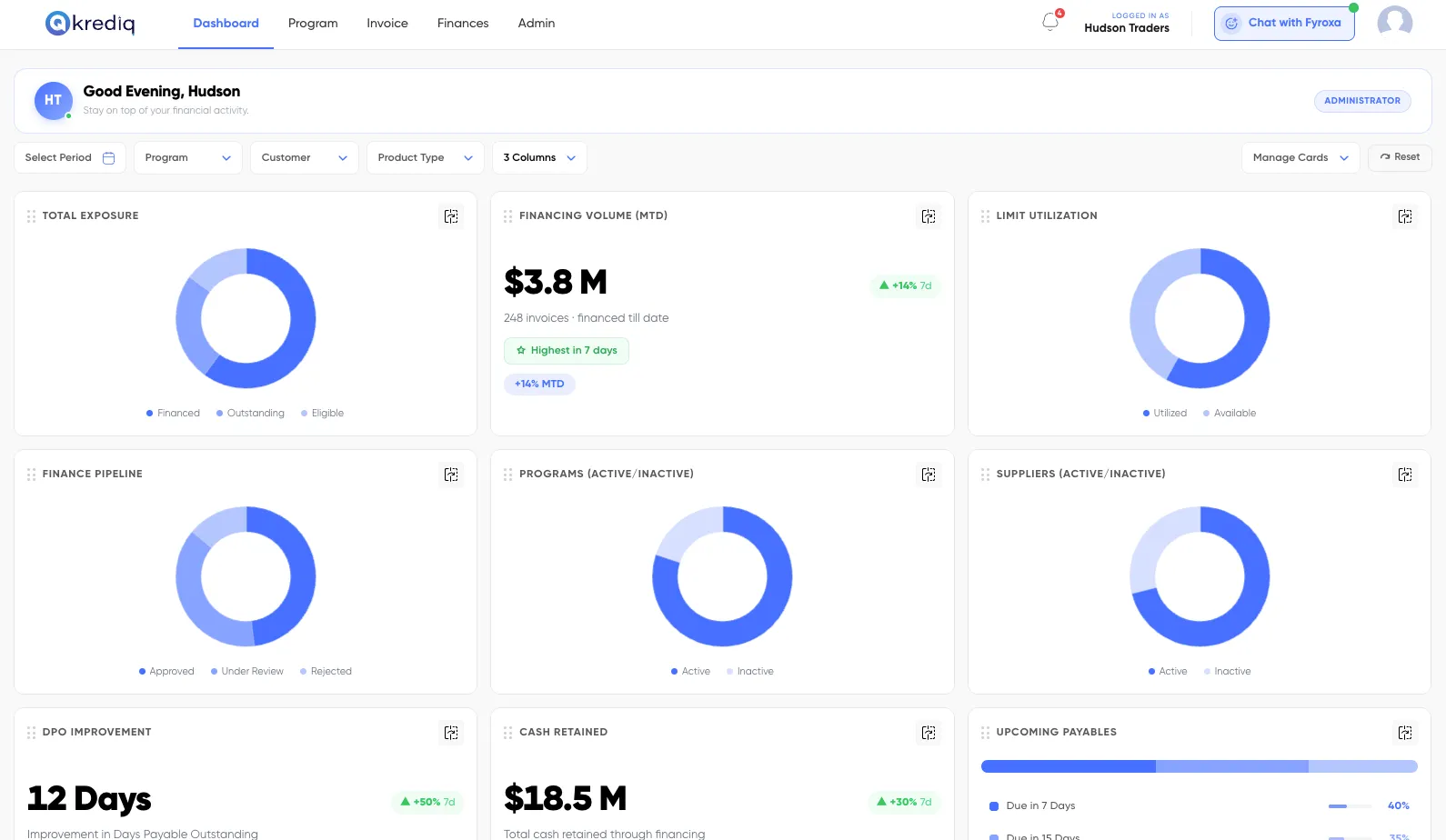1446x840 pixels.
Task: Grab the Finance Pipeline drag handle
Action: [x=31, y=475]
